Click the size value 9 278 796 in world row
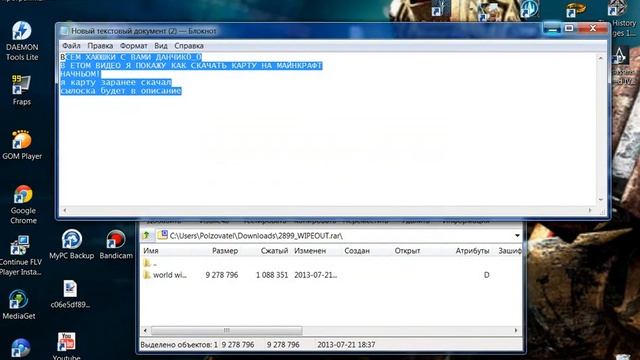Screen dimensions: 640x360 pyautogui.click(x=222, y=275)
